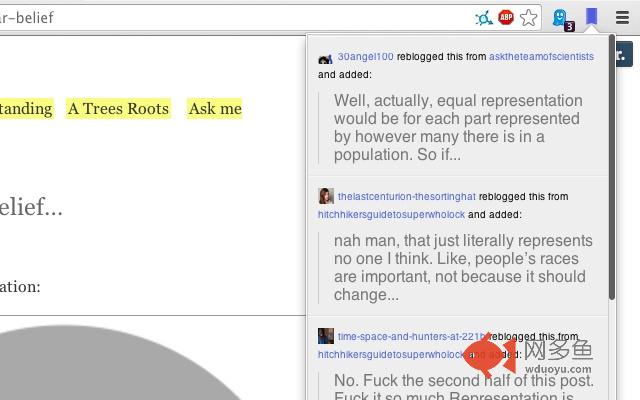The width and height of the screenshot is (640, 400).
Task: Open the 'Ask me' page link
Action: tap(215, 109)
